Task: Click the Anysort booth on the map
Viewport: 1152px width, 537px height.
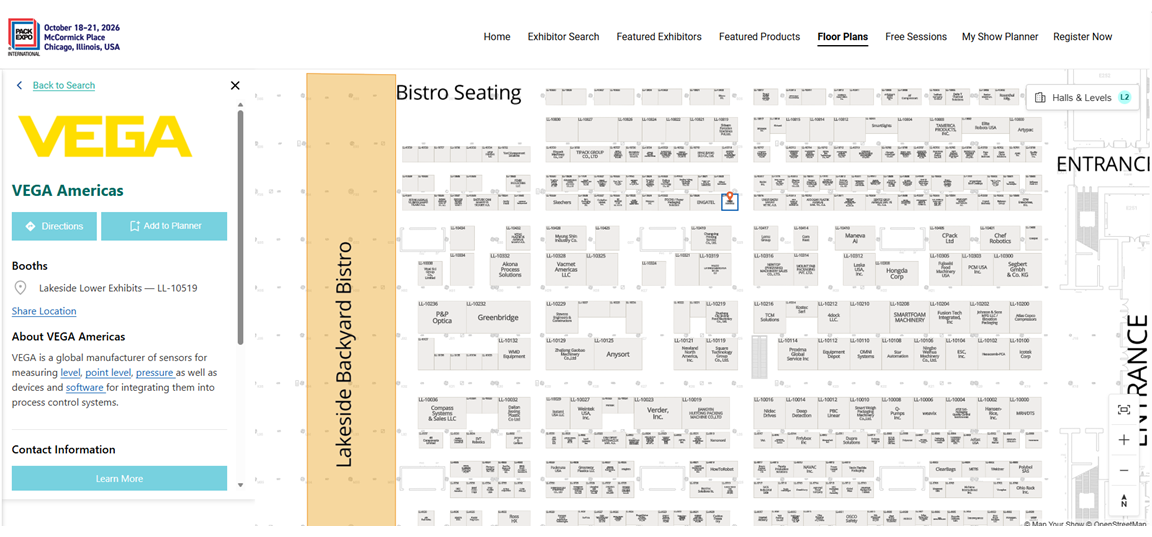Action: pyautogui.click(x=617, y=354)
